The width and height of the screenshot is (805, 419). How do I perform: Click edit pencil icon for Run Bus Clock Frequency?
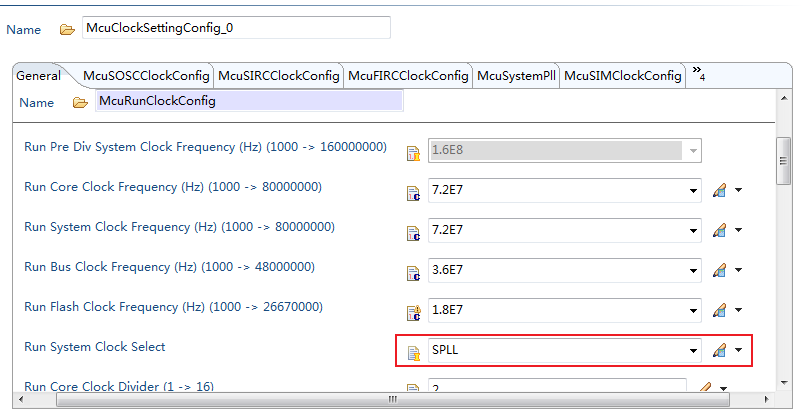click(x=719, y=270)
